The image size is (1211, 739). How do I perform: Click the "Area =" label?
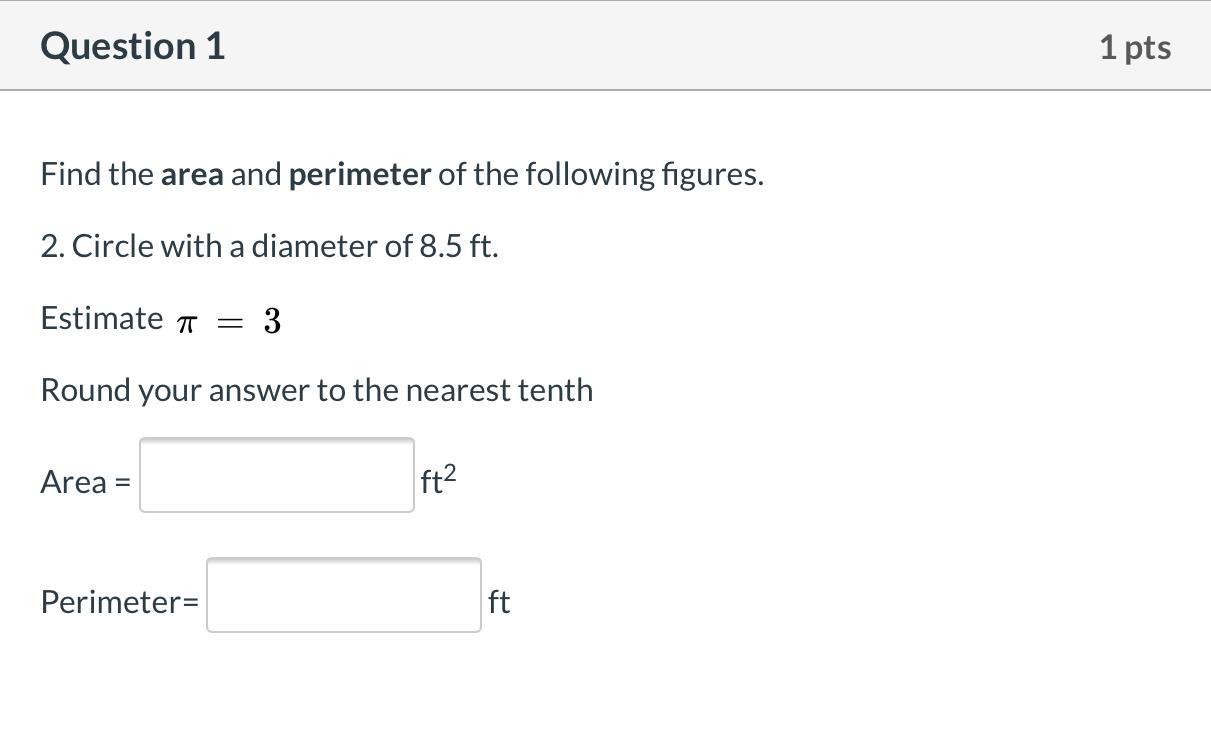point(85,482)
